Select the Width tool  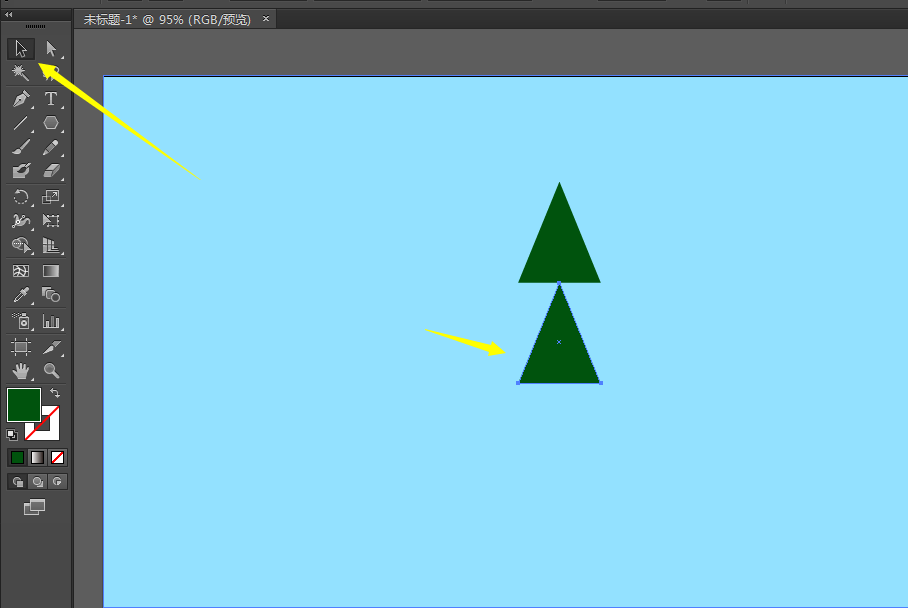[x=21, y=221]
